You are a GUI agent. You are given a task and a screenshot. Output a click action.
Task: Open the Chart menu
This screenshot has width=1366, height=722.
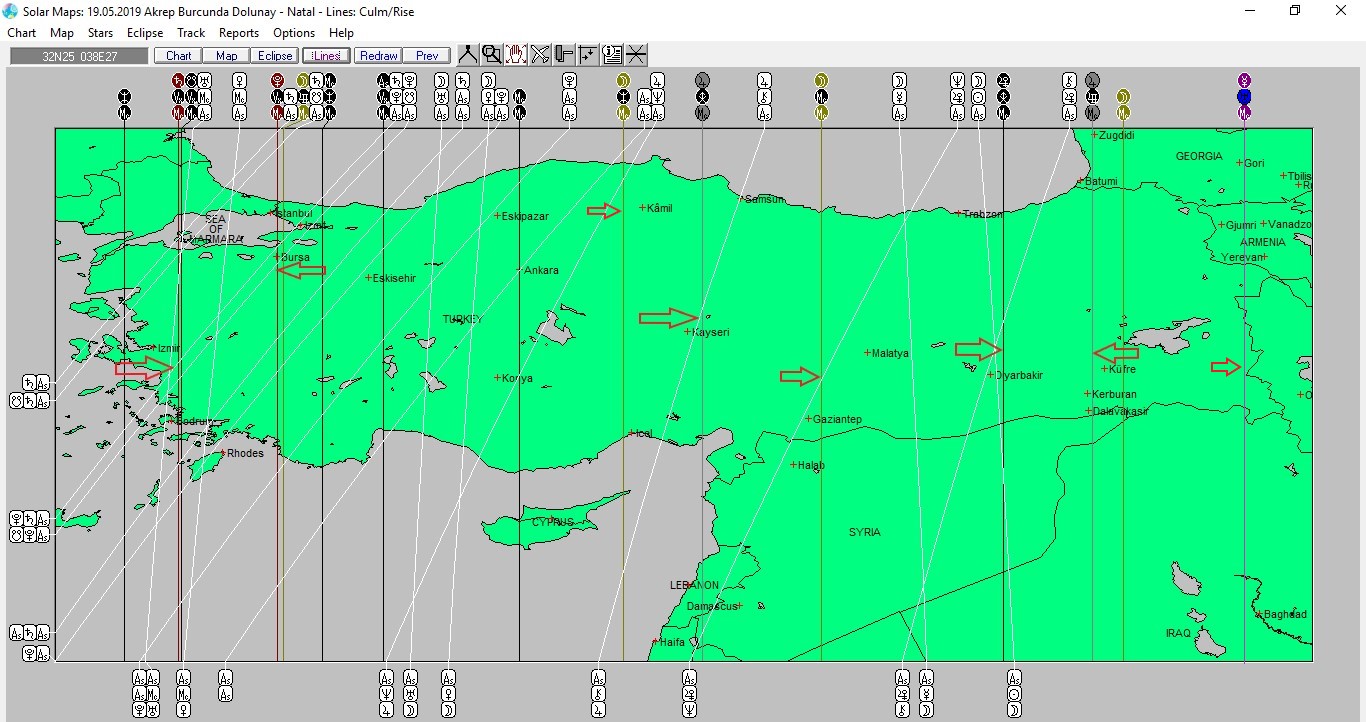(x=22, y=33)
